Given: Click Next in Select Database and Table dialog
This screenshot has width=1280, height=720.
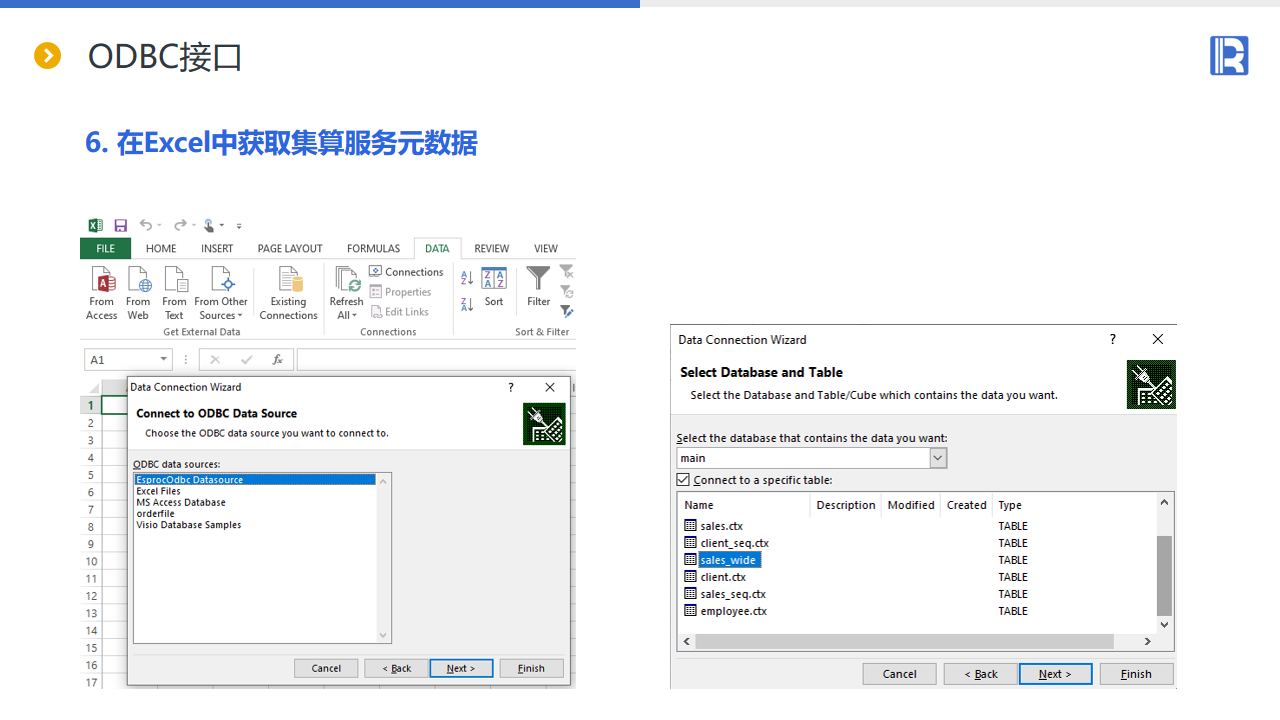Looking at the screenshot, I should (1055, 674).
